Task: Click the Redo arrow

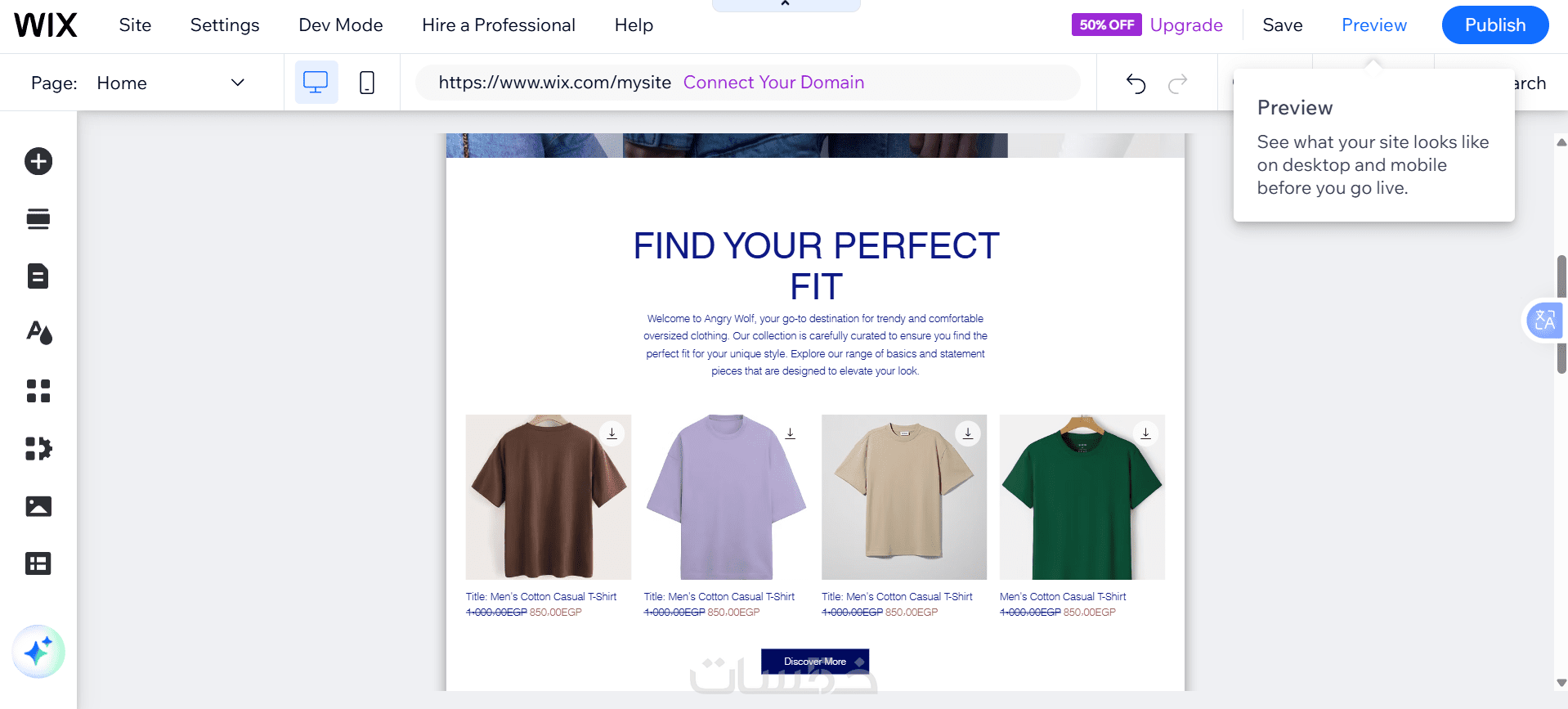Action: pos(1178,83)
